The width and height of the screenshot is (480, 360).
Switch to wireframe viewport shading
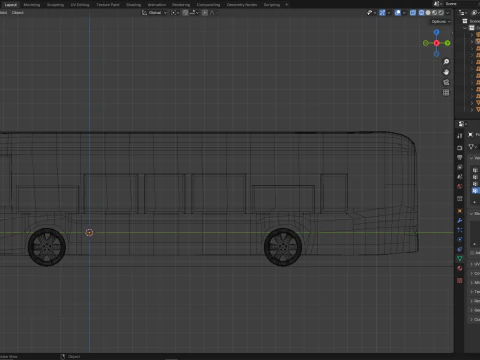pos(422,13)
